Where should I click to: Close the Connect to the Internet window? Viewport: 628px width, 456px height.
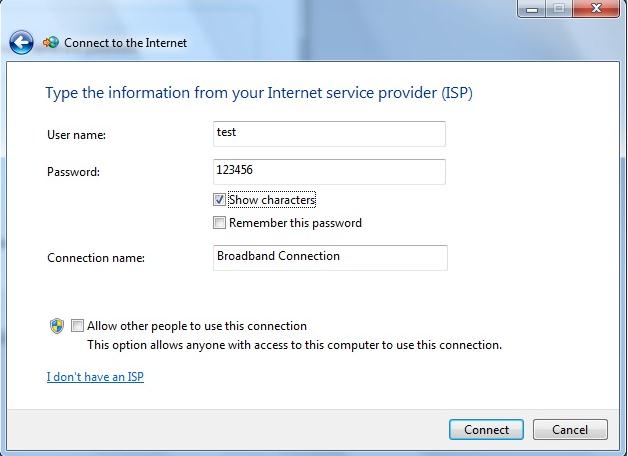[x=596, y=9]
